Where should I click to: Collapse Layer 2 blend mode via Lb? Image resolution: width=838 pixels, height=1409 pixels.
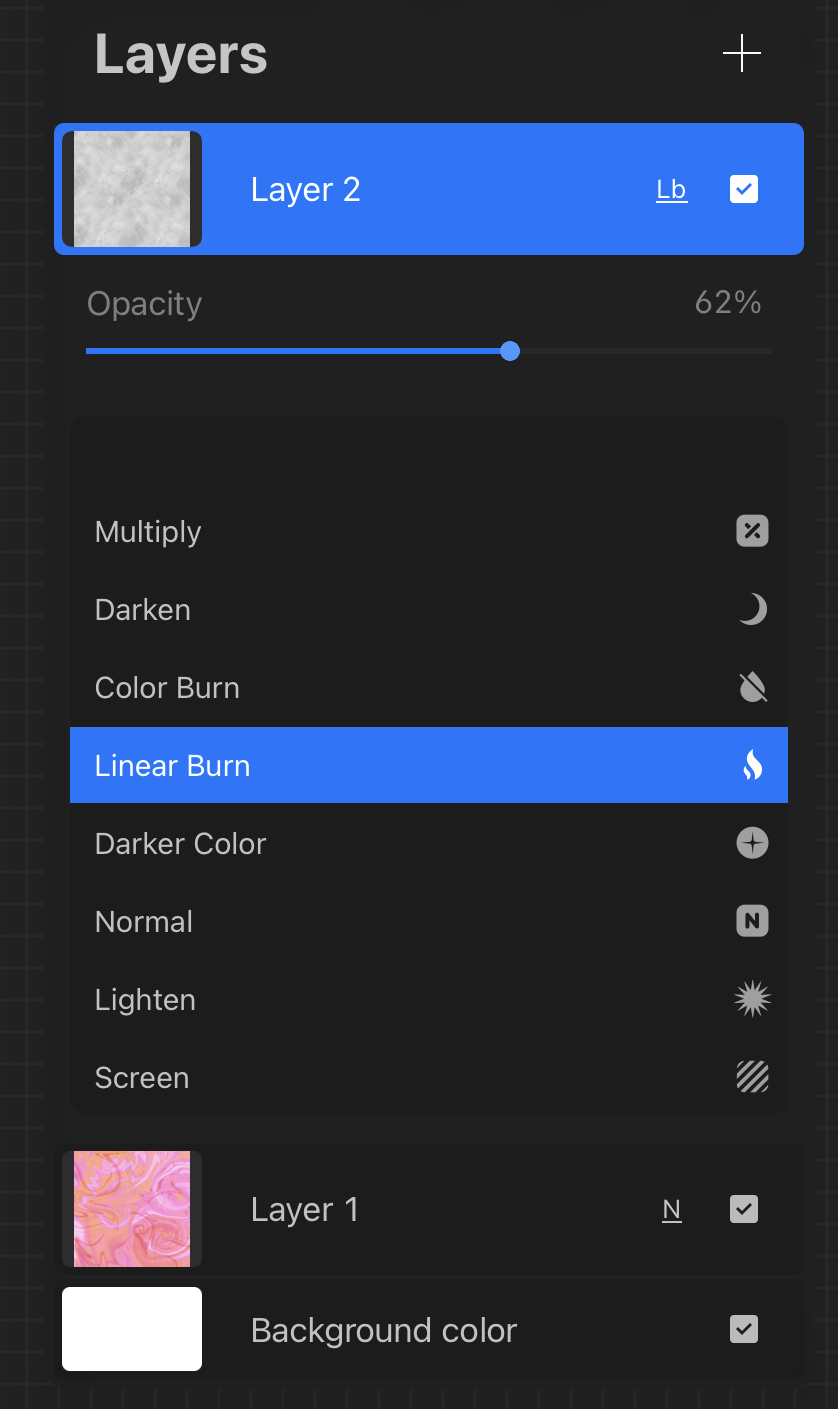[671, 190]
